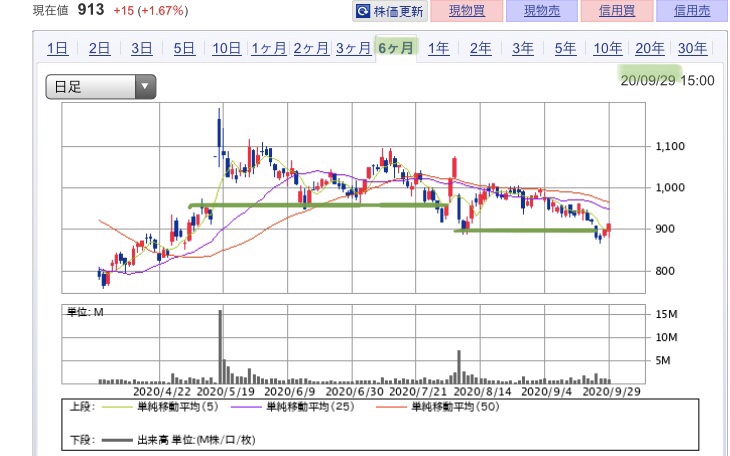Show the 5年 chart
The width and height of the screenshot is (730, 456).
[x=565, y=48]
